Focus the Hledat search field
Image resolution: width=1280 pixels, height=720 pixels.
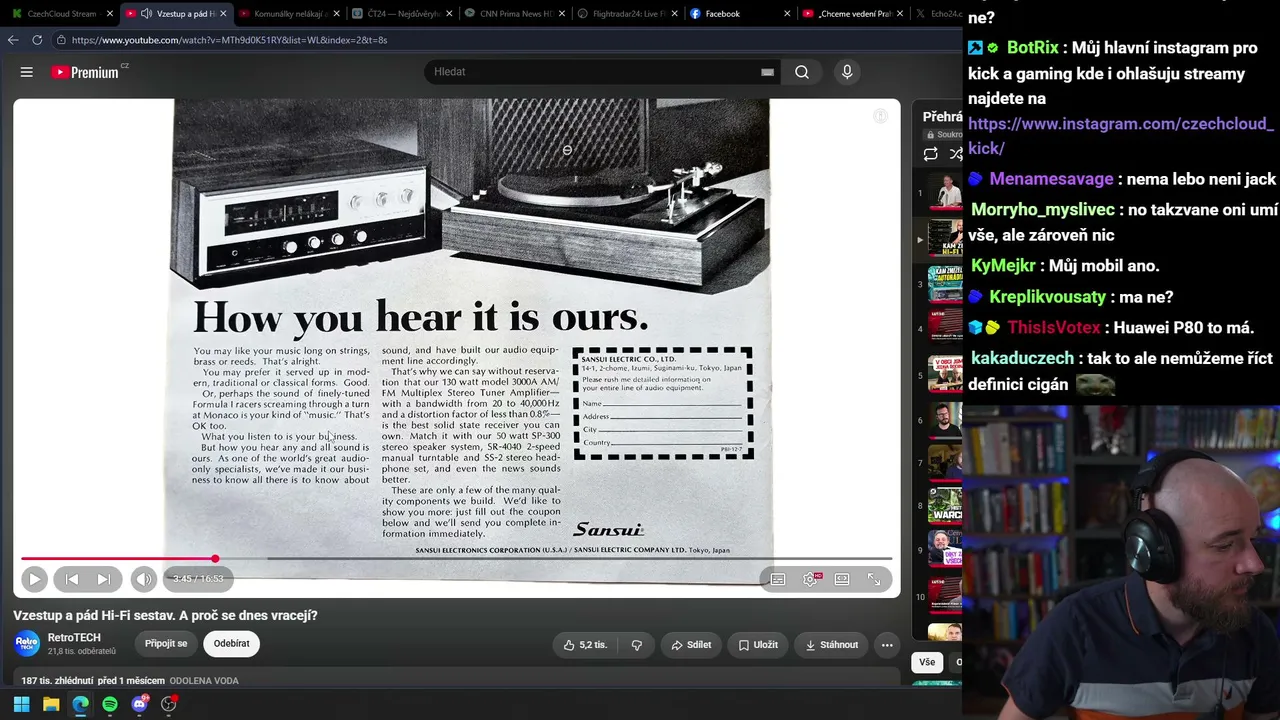pos(596,72)
